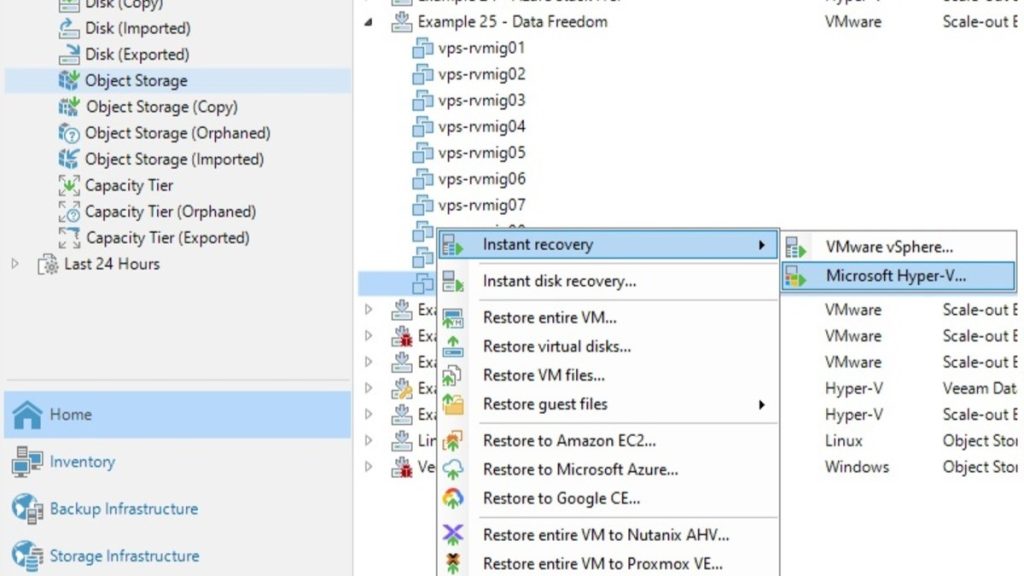The height and width of the screenshot is (576, 1024).
Task: Open the Home view
Action: point(178,415)
